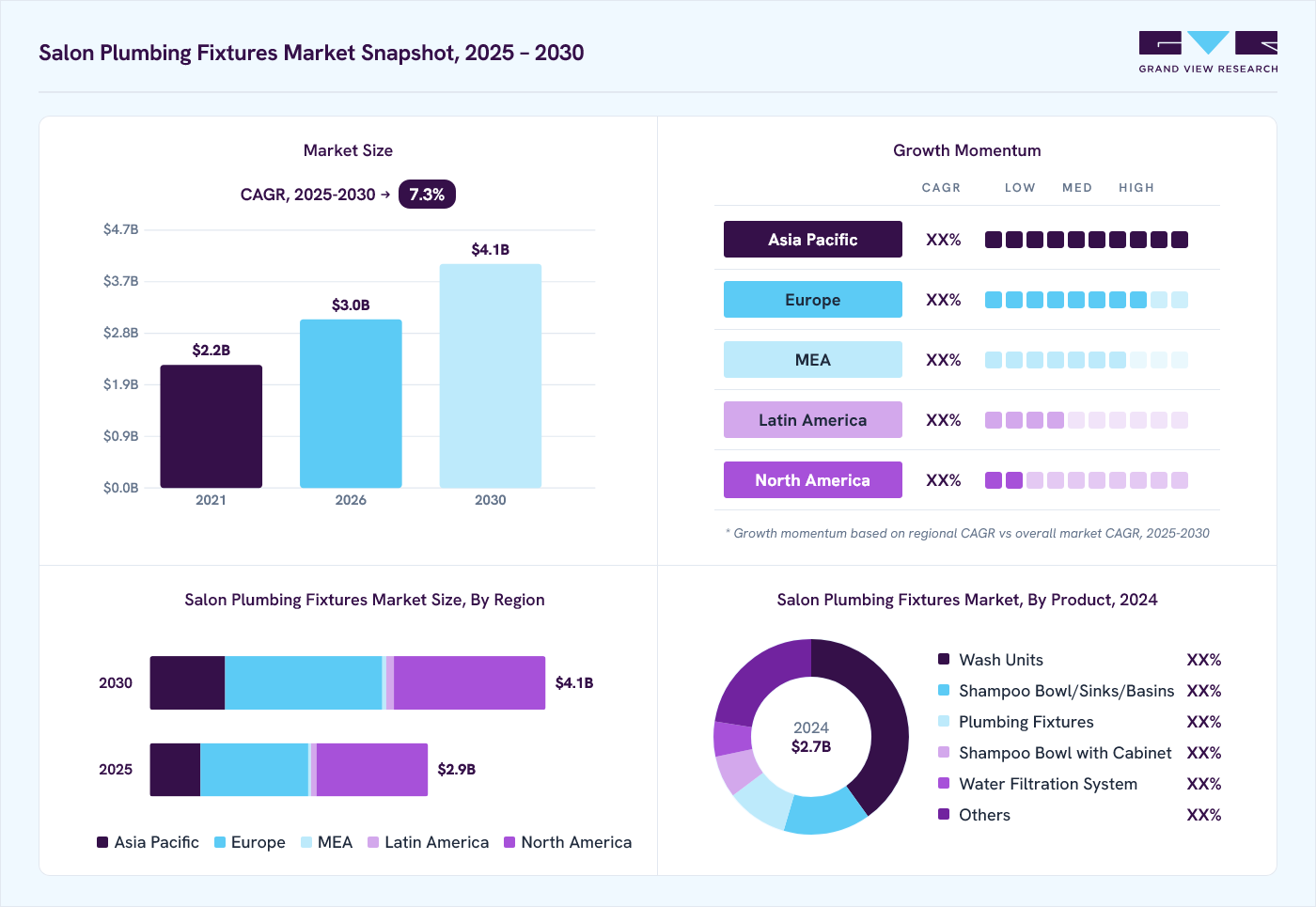
Task: Select the 7.3% CAGR badge
Action: (x=427, y=195)
